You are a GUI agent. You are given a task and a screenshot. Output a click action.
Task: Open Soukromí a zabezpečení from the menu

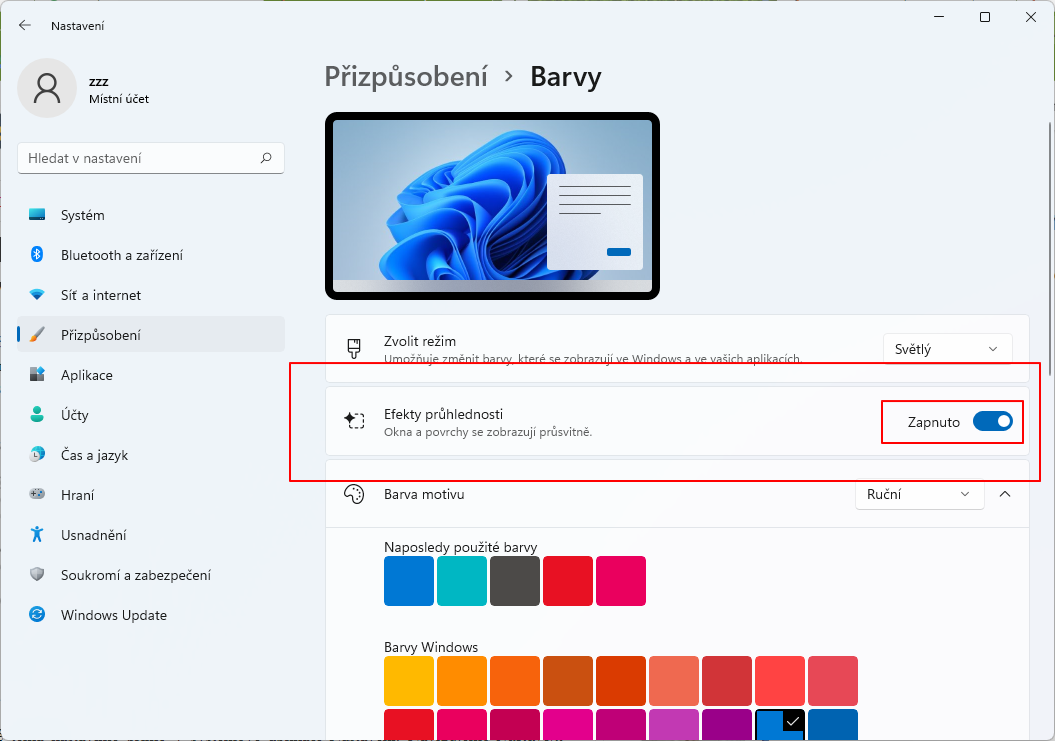coord(36,574)
